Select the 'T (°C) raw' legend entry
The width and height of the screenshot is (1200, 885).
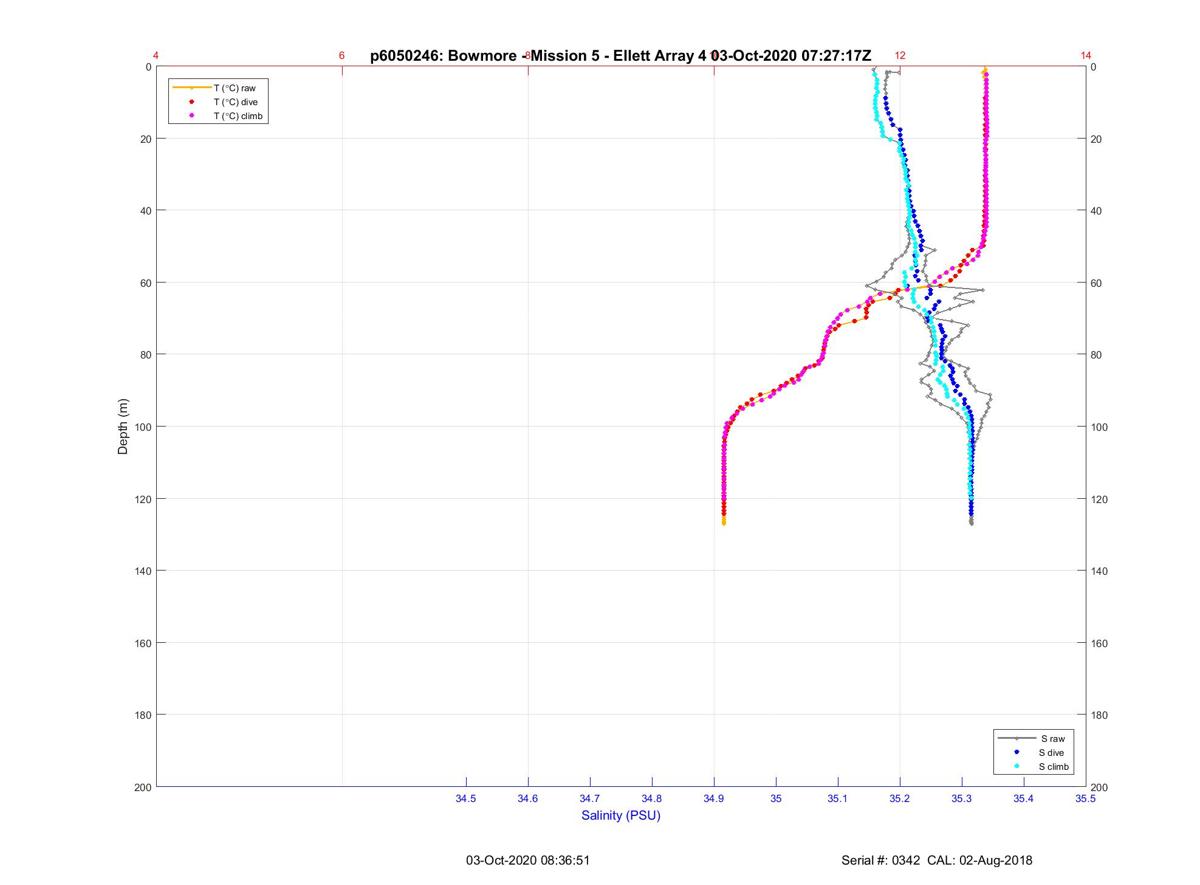pos(220,88)
